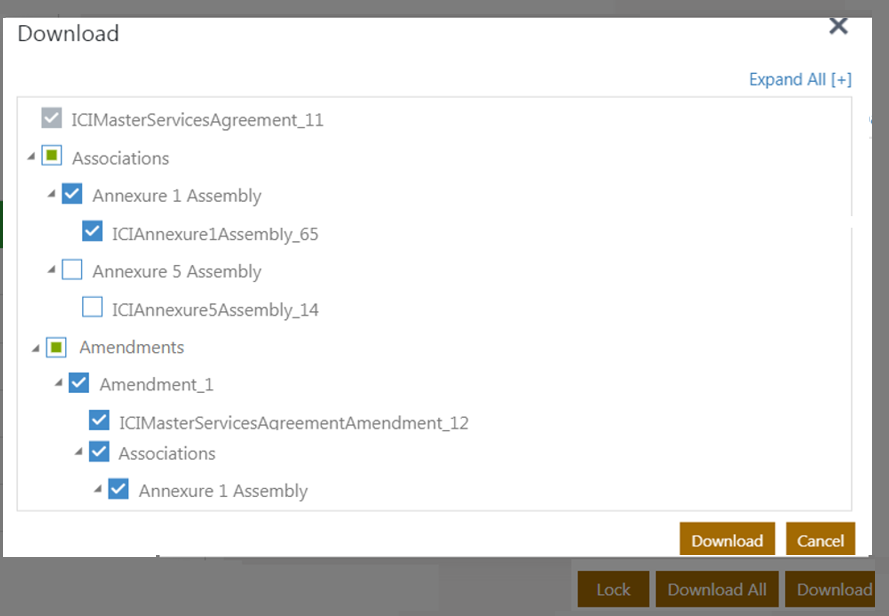Select the ICIAnnexure5Assembly_14 tree item label
Image resolution: width=889 pixels, height=616 pixels.
(215, 310)
